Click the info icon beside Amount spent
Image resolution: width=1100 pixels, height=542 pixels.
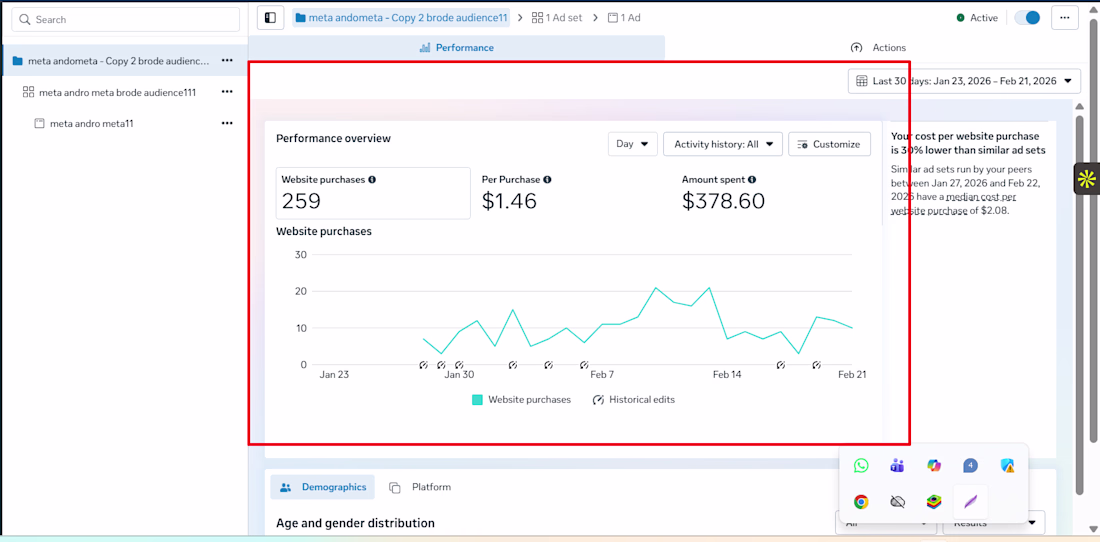pos(751,180)
